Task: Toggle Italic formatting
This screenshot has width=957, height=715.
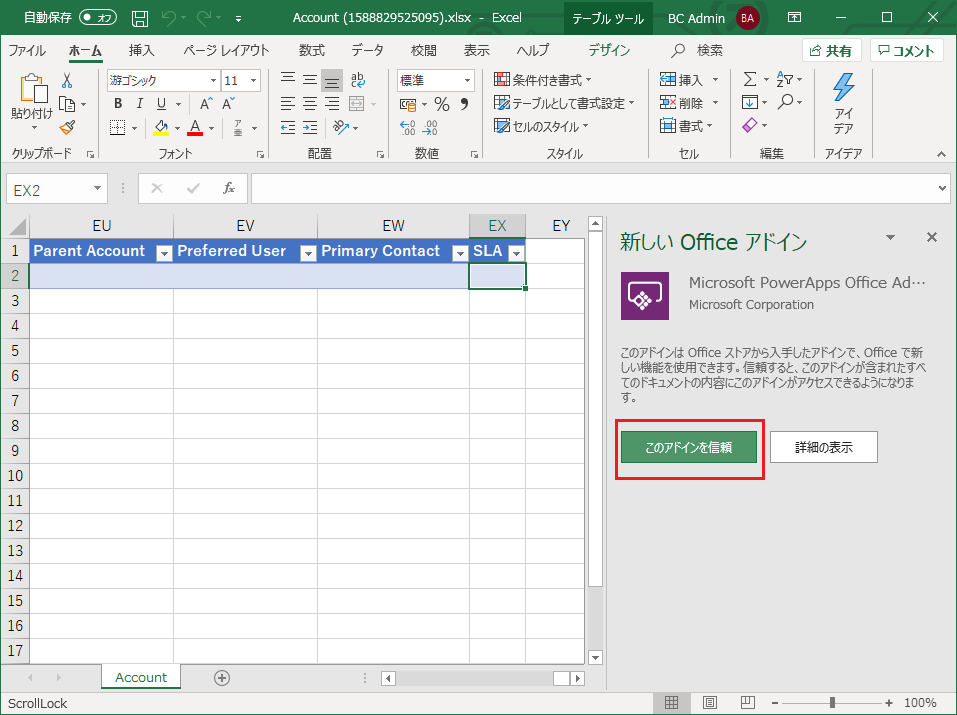Action: point(140,104)
